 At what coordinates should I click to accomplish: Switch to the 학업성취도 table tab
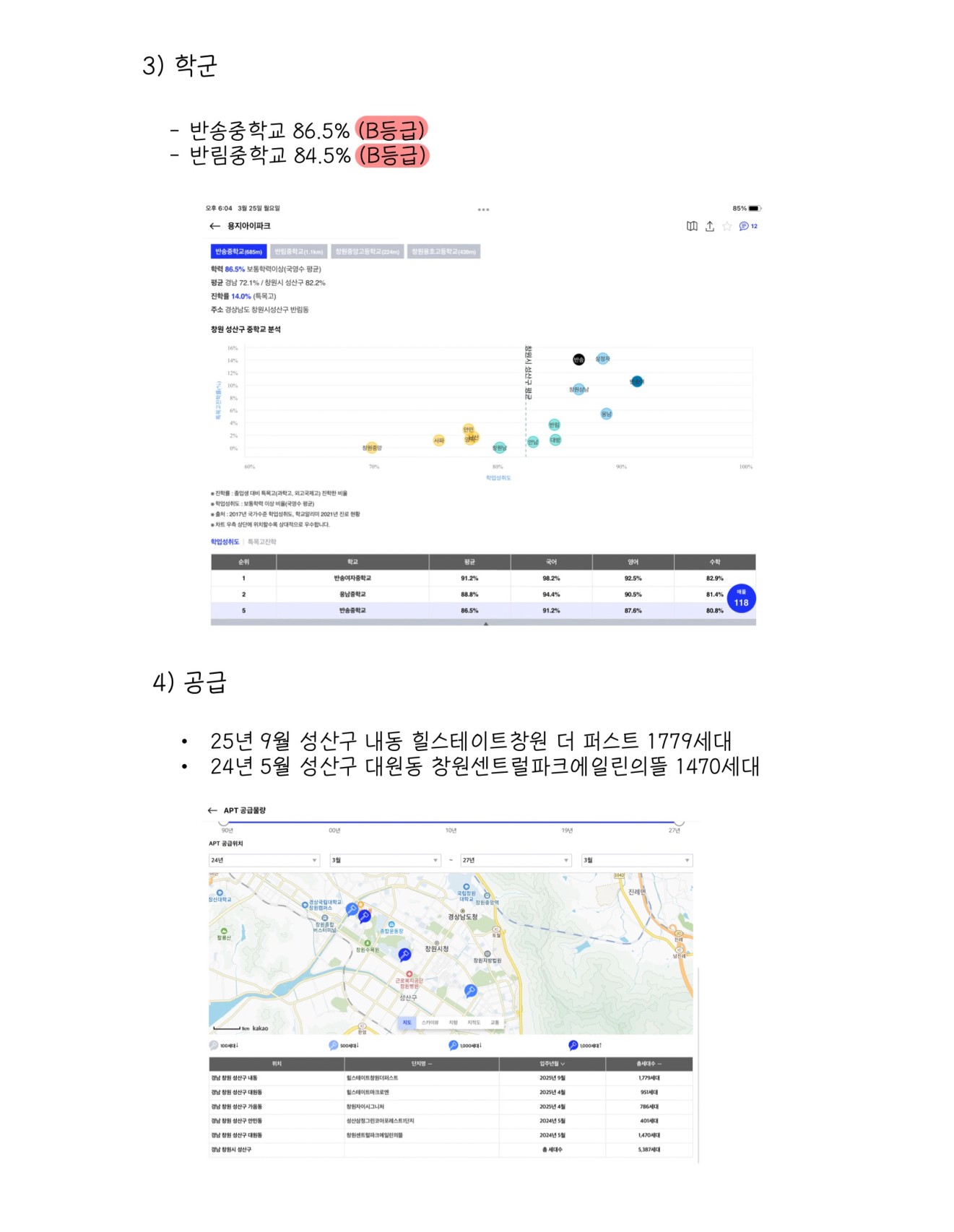(x=225, y=542)
